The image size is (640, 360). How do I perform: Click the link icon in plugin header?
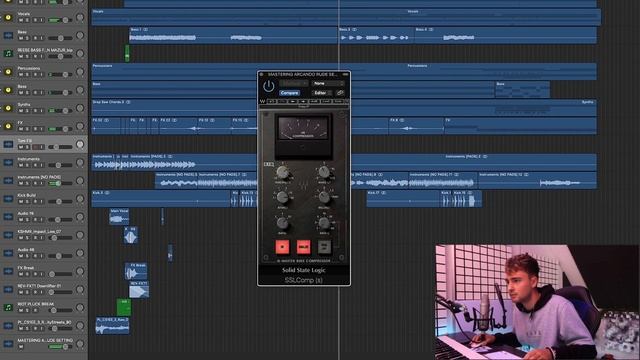(x=340, y=93)
